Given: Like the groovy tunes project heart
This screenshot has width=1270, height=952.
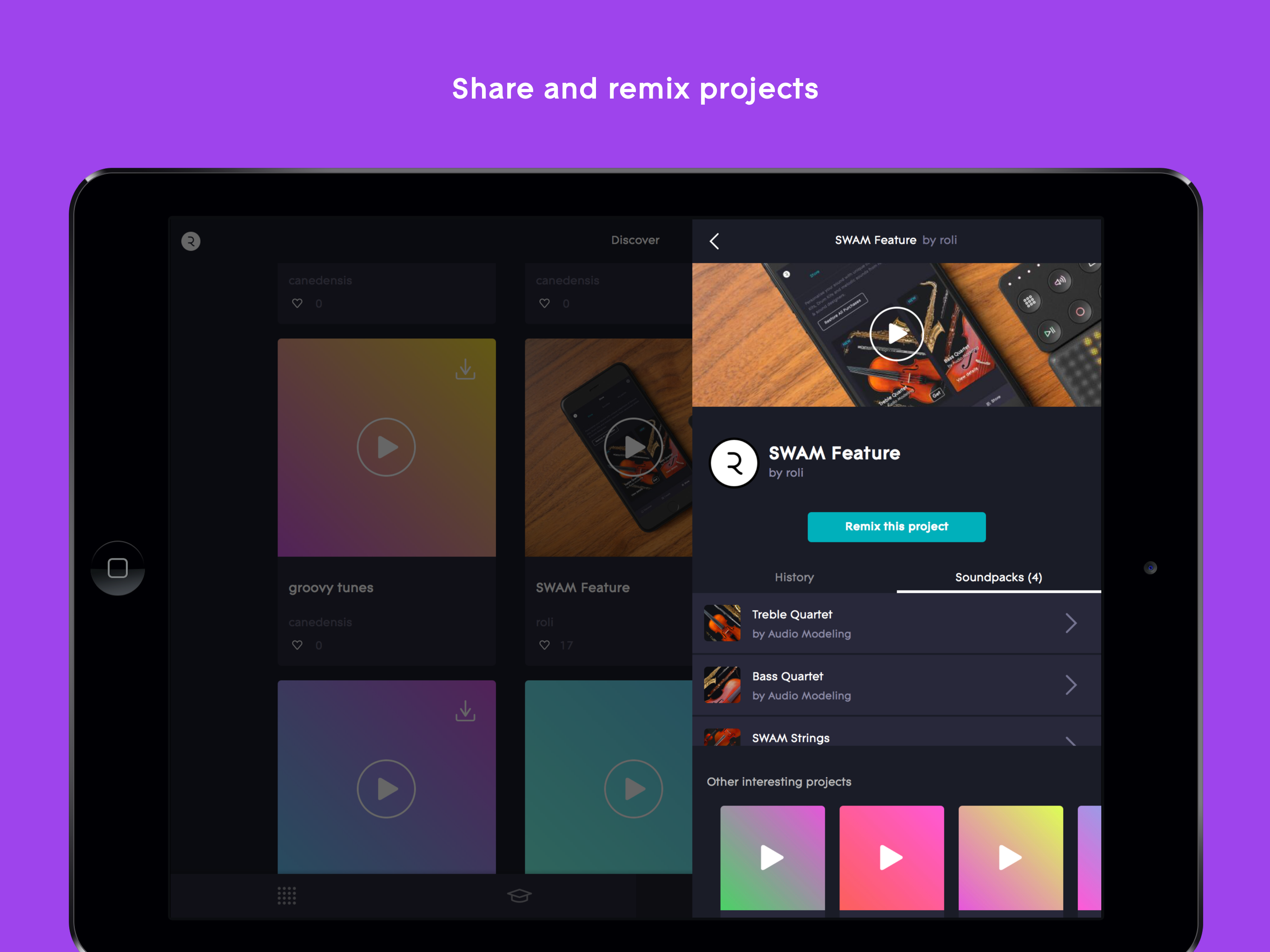Looking at the screenshot, I should pyautogui.click(x=298, y=645).
